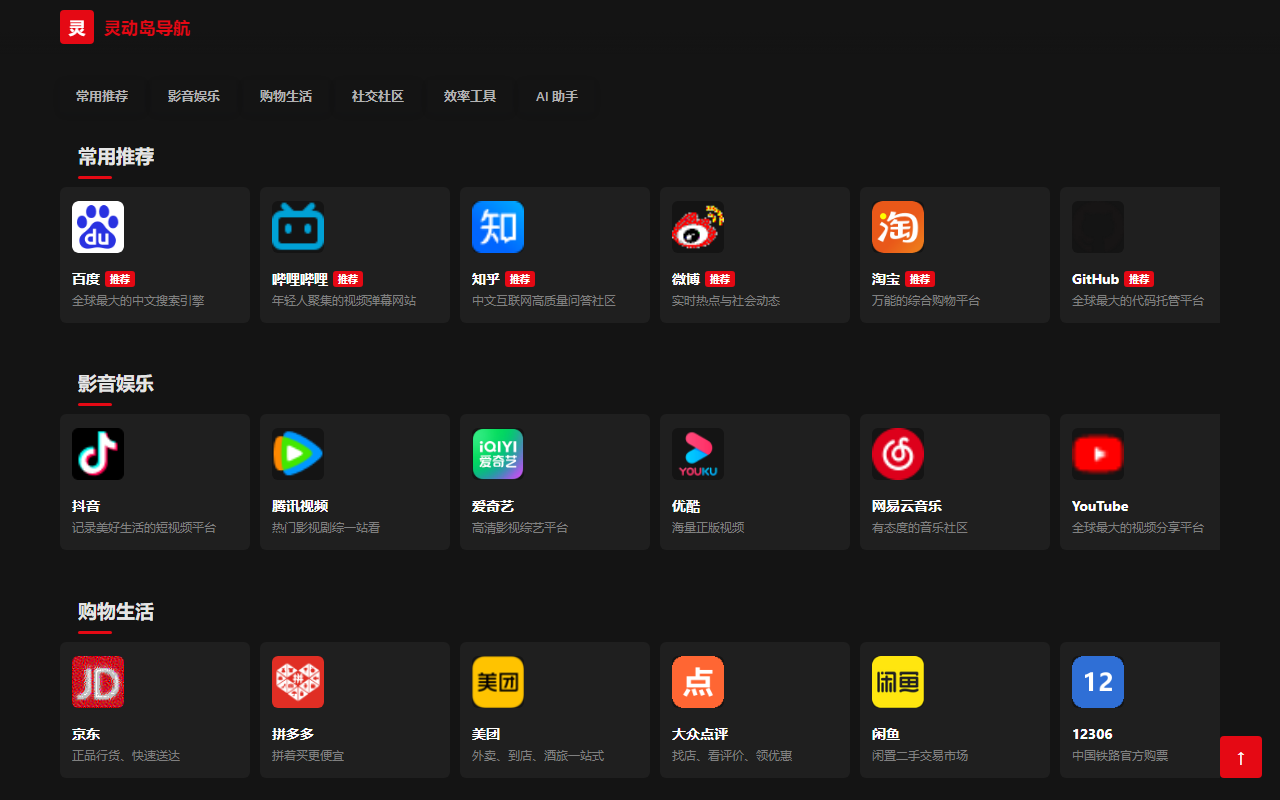Click the YouTube play icon
The width and height of the screenshot is (1280, 800).
(1098, 454)
